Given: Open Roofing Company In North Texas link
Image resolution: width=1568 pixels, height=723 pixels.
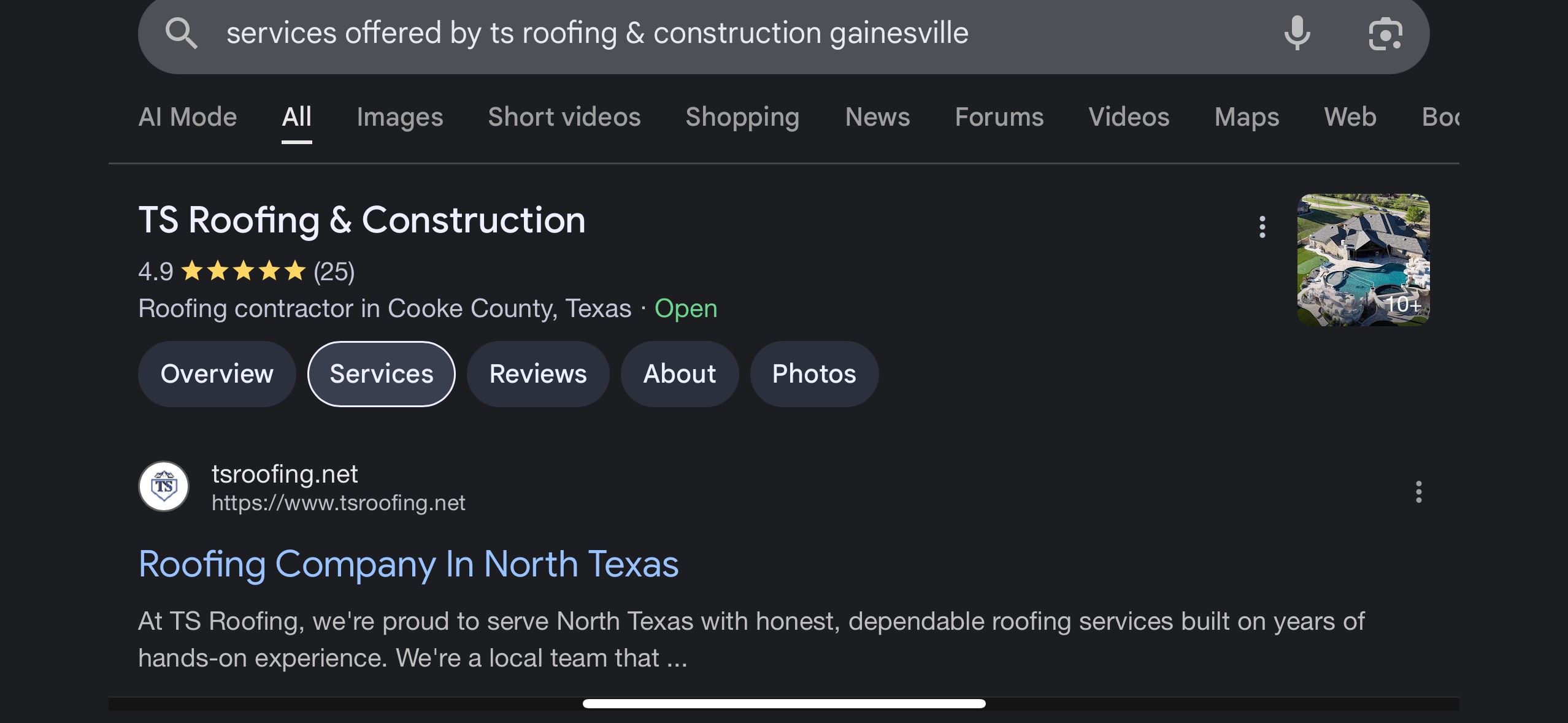Looking at the screenshot, I should click(409, 564).
